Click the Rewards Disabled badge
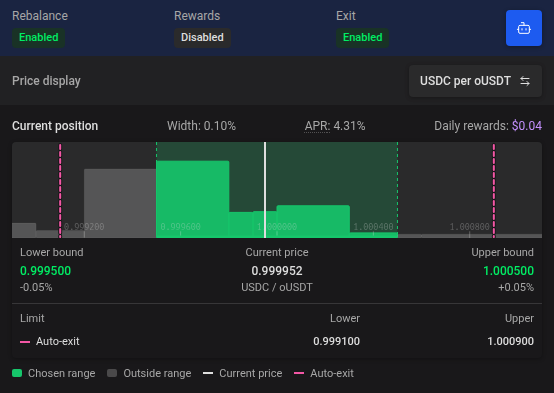Screen dimensions: 554x393 pyautogui.click(x=202, y=37)
